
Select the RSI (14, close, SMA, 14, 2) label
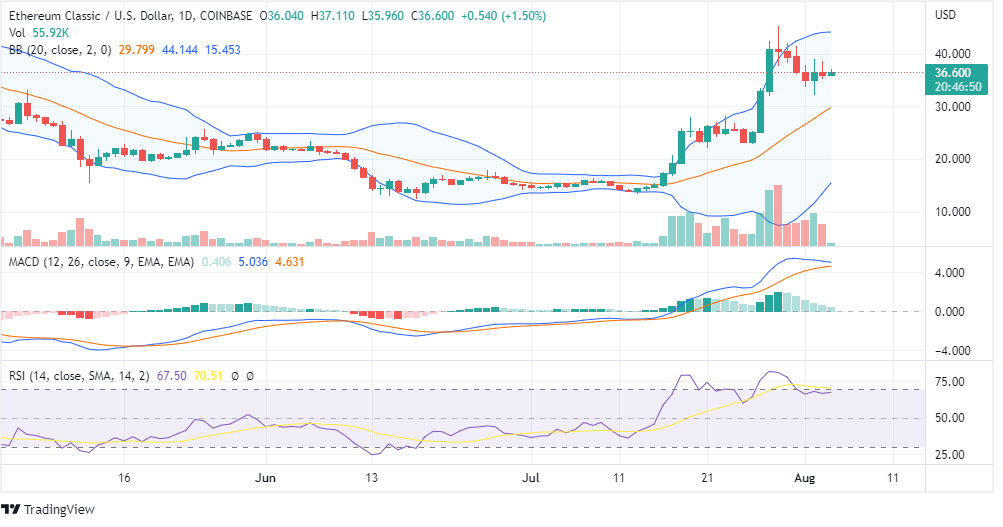[80, 376]
